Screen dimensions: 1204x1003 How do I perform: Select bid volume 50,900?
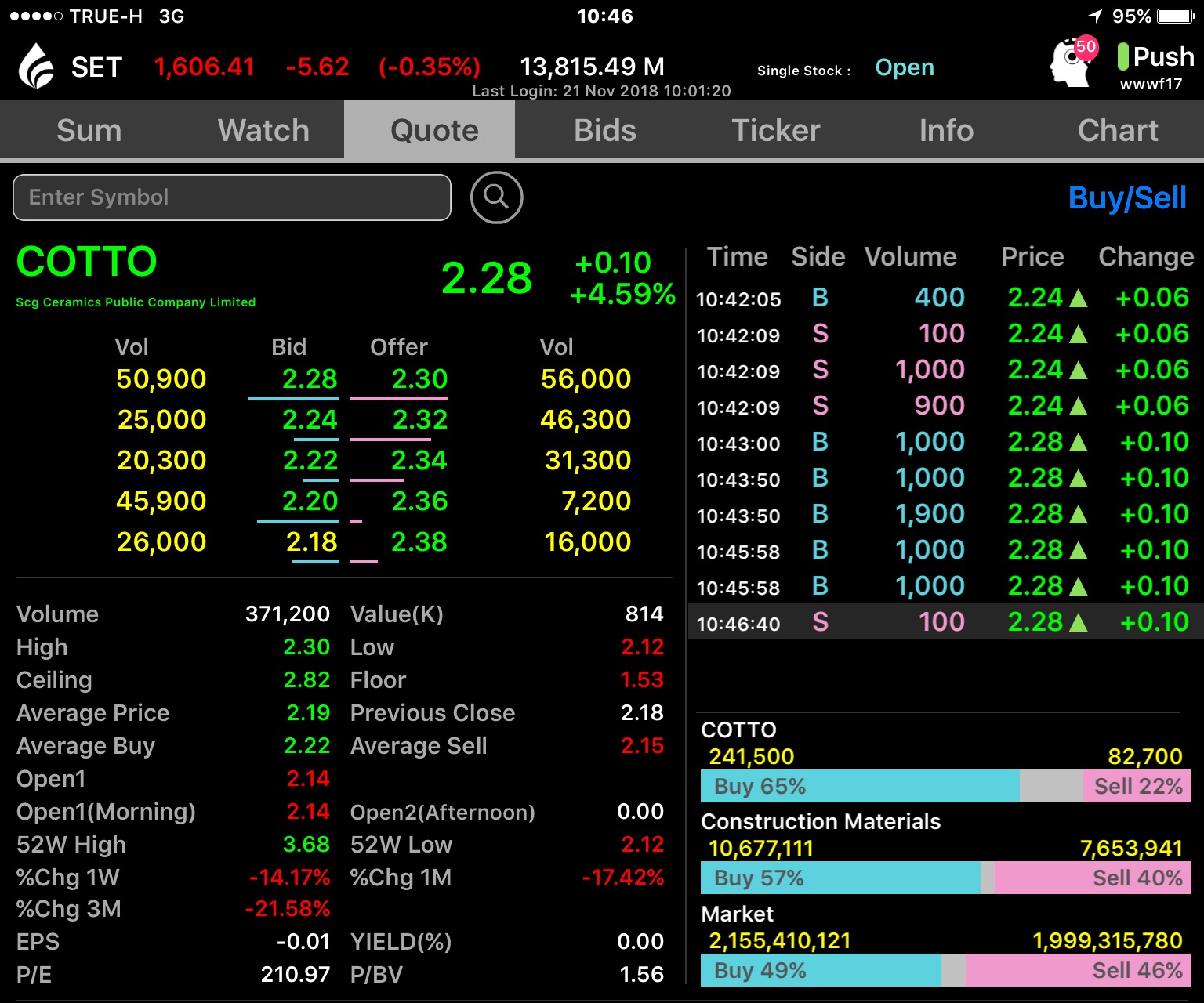(161, 379)
